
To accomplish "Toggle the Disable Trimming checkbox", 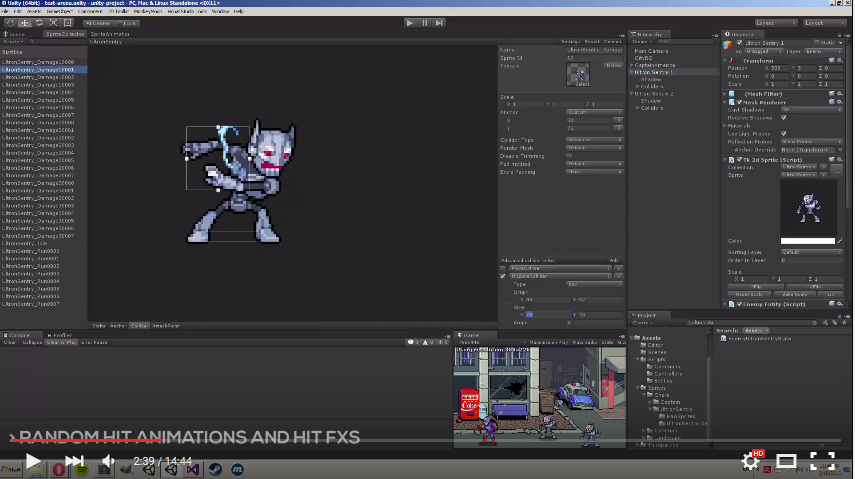I will tap(569, 155).
